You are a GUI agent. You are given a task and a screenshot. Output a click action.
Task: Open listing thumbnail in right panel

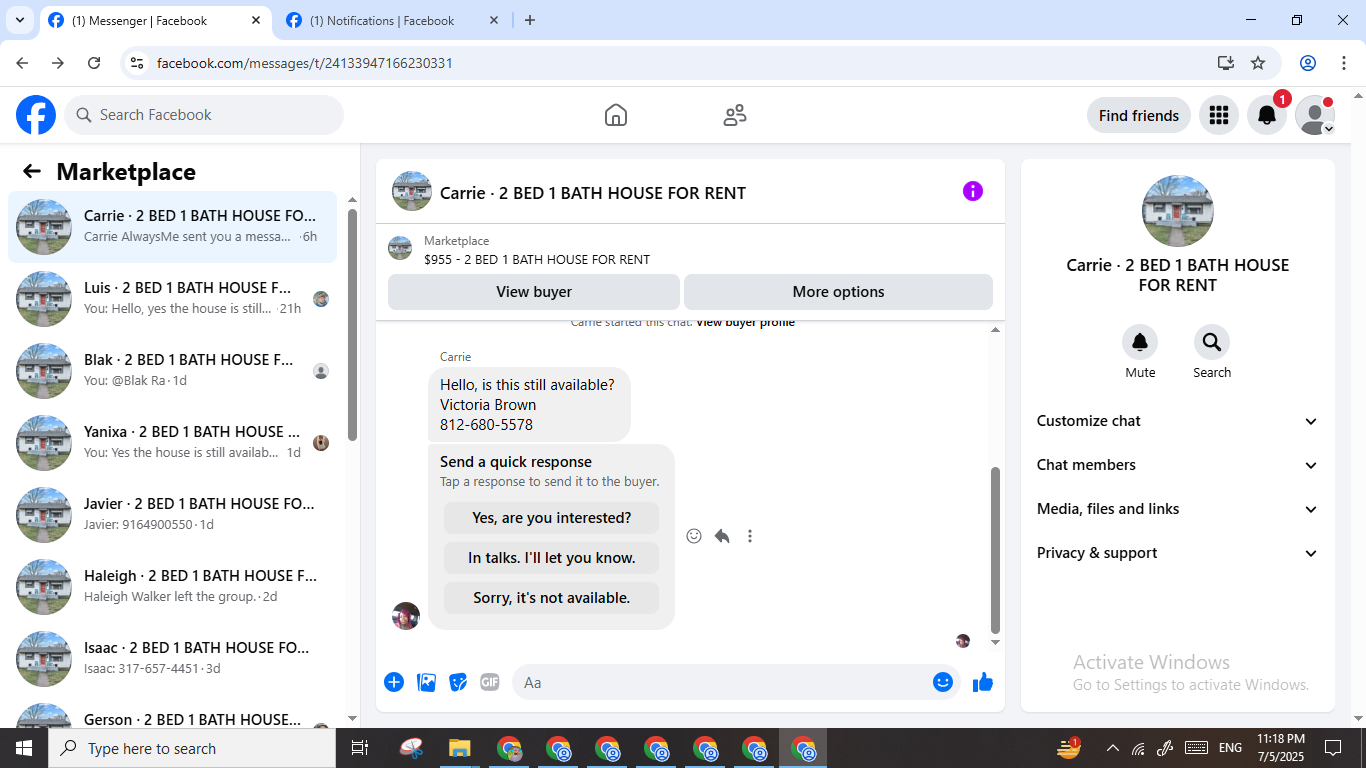point(1178,211)
